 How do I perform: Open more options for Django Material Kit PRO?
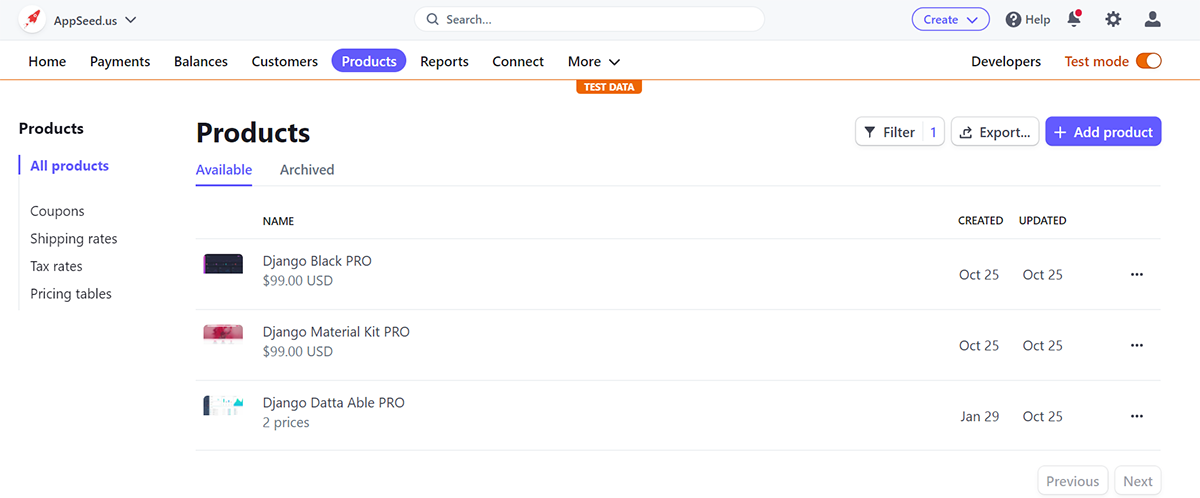(1136, 345)
